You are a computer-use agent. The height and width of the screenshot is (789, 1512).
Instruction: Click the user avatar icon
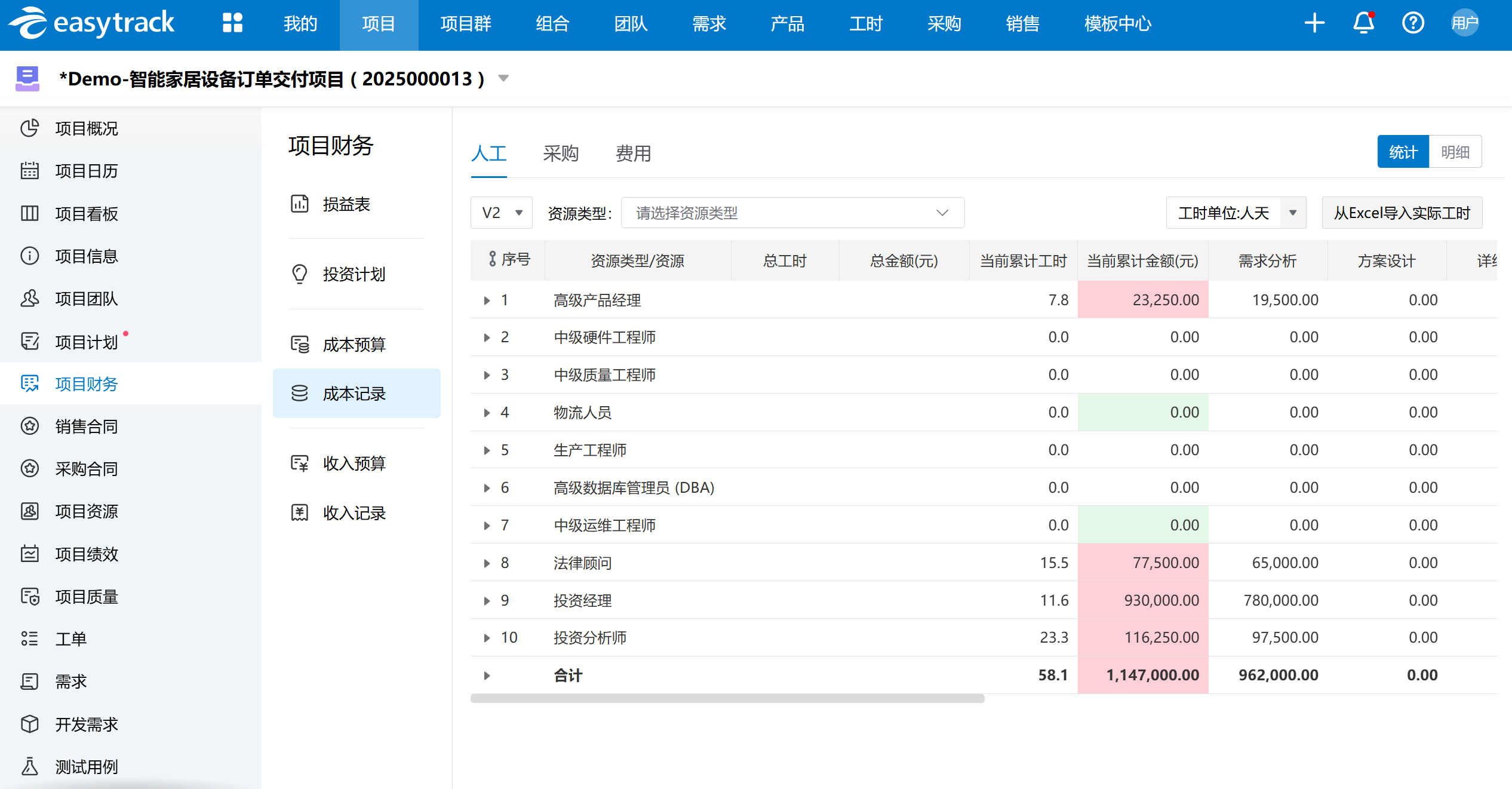pyautogui.click(x=1464, y=24)
